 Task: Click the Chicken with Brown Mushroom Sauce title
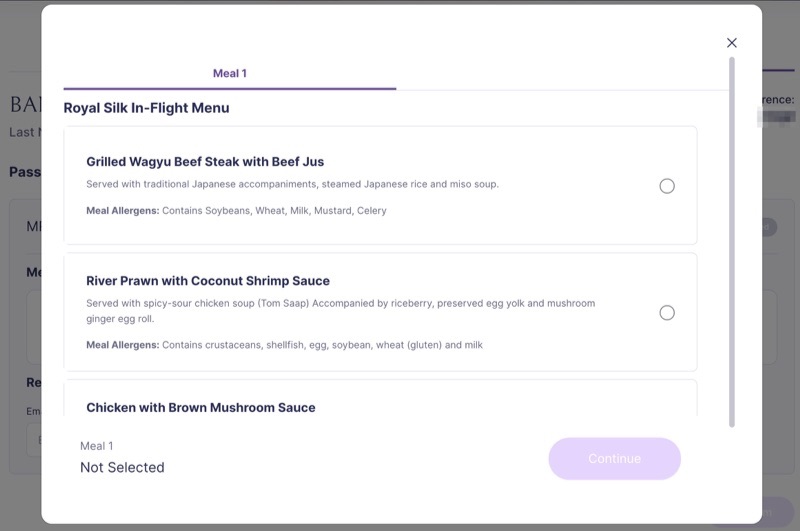pos(201,408)
